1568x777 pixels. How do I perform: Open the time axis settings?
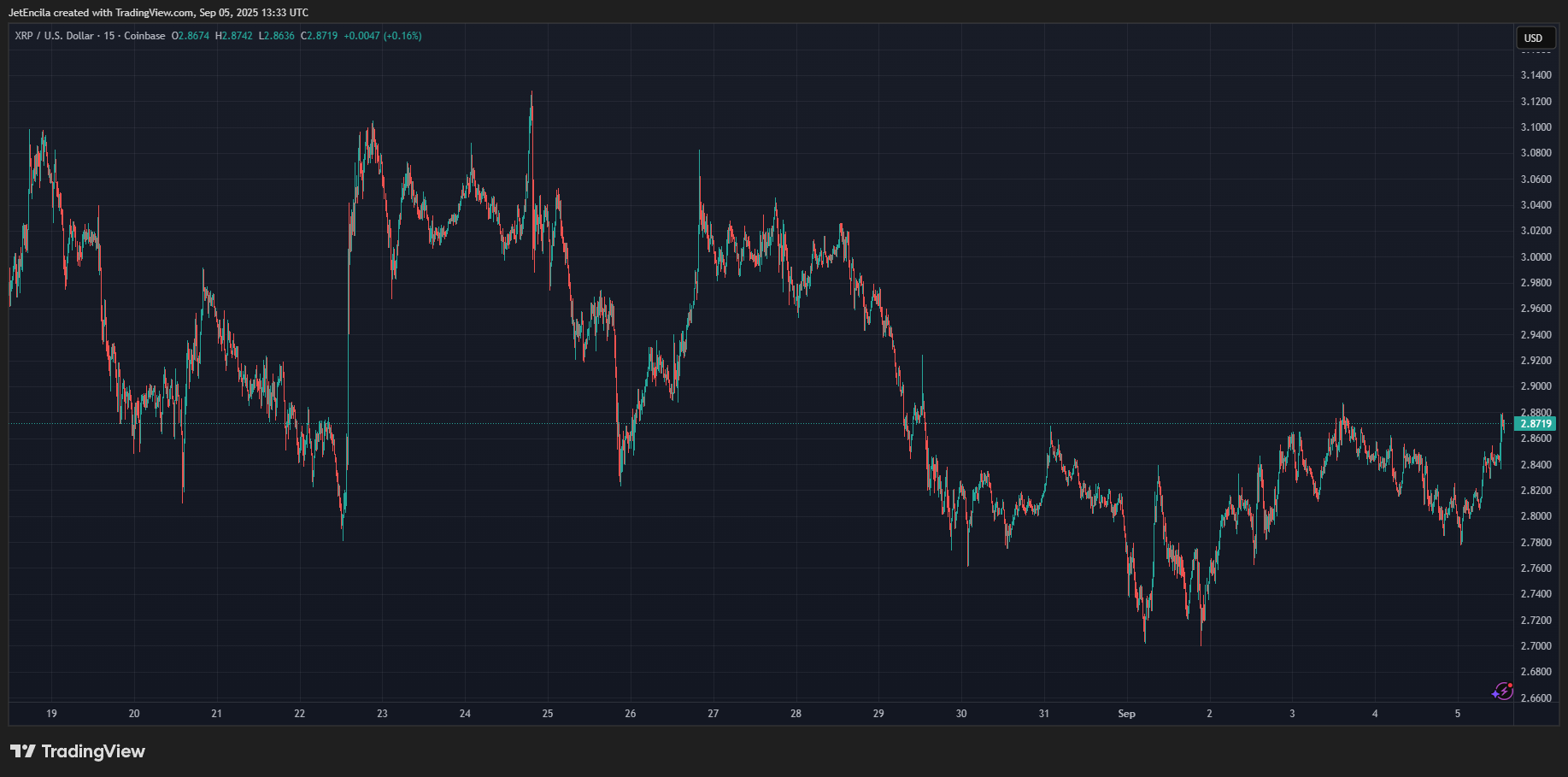click(769, 713)
